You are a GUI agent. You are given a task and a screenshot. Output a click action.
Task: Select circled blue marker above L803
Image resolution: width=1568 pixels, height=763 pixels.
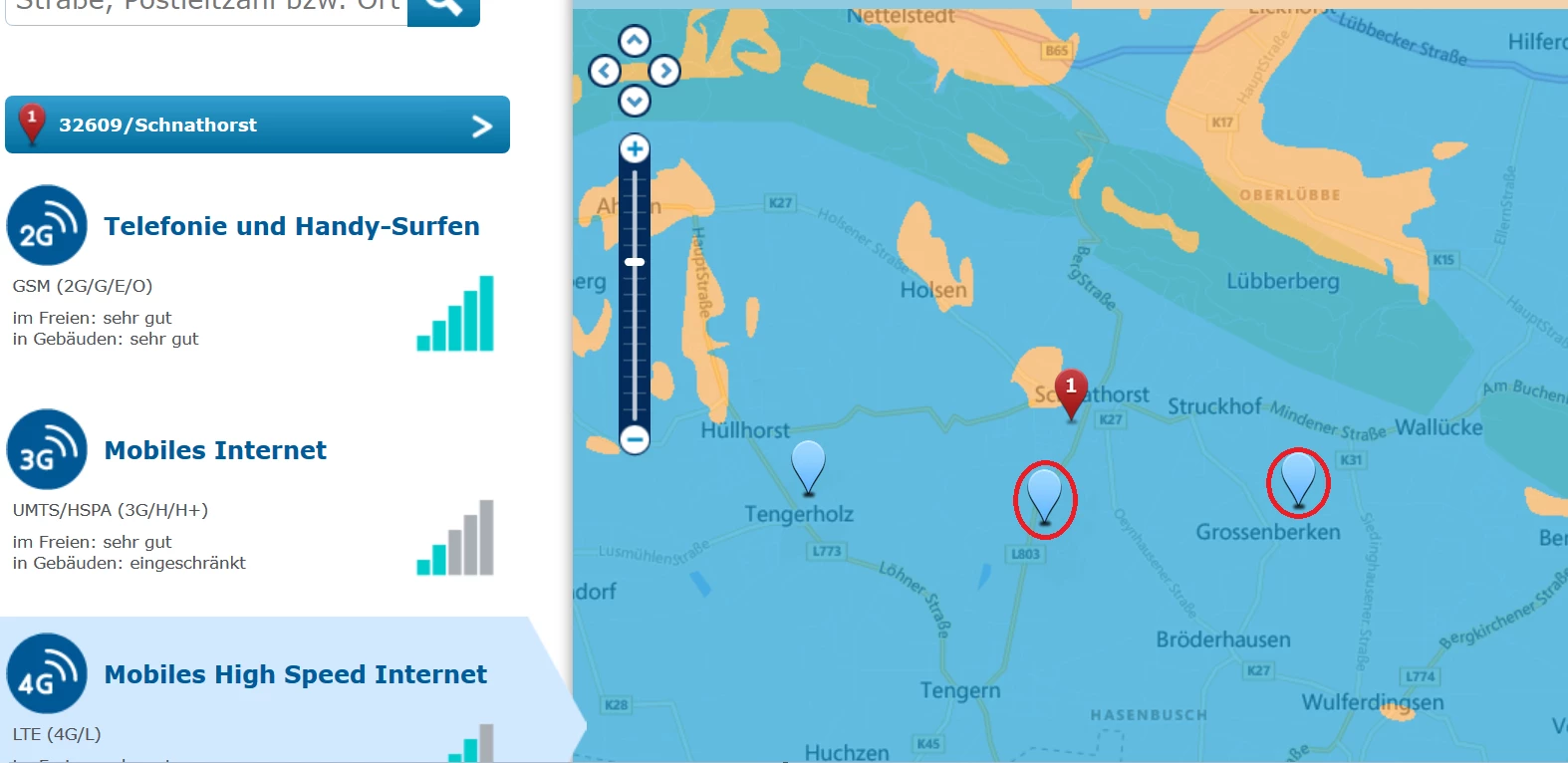[1044, 497]
